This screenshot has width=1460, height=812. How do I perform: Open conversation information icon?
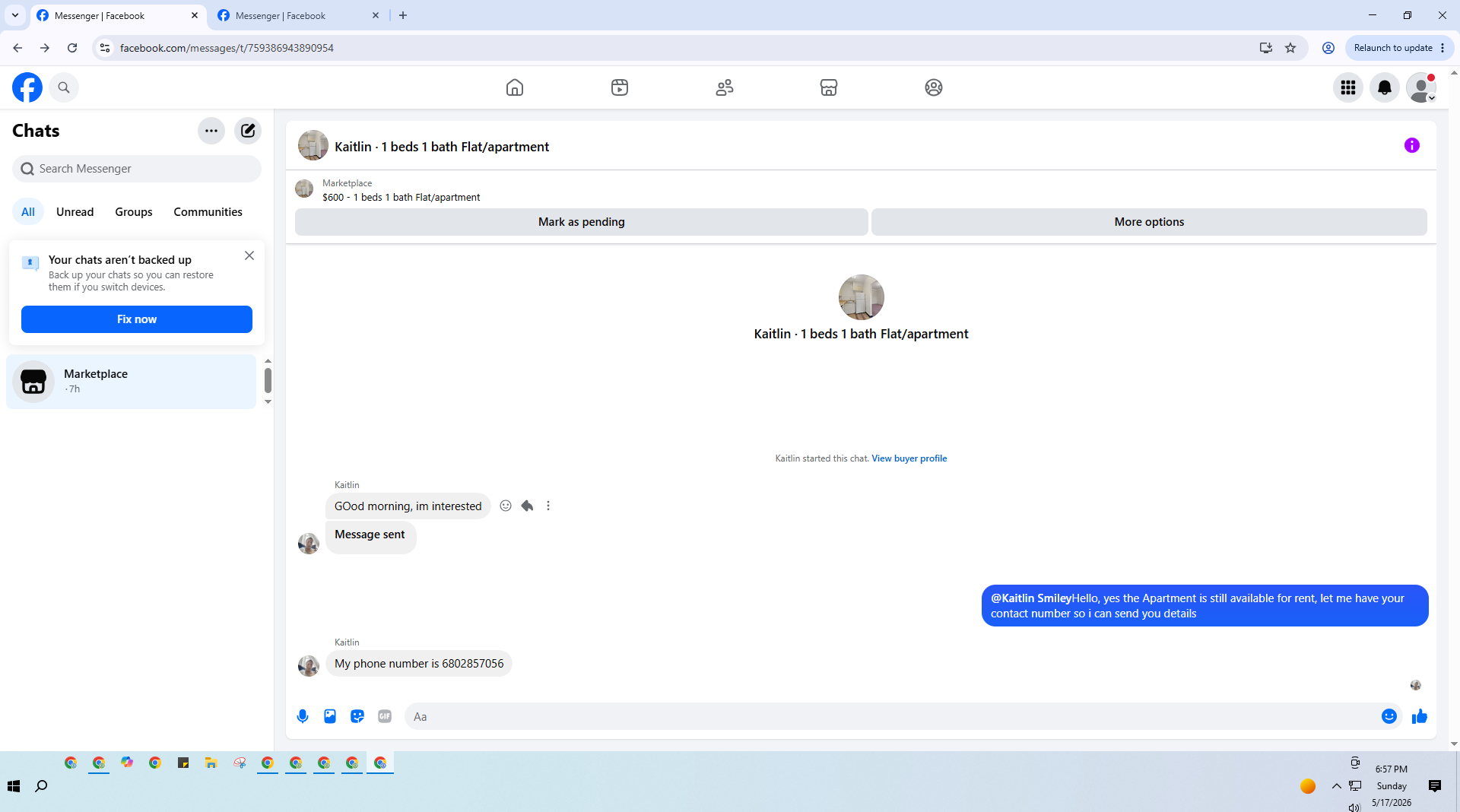click(1412, 145)
